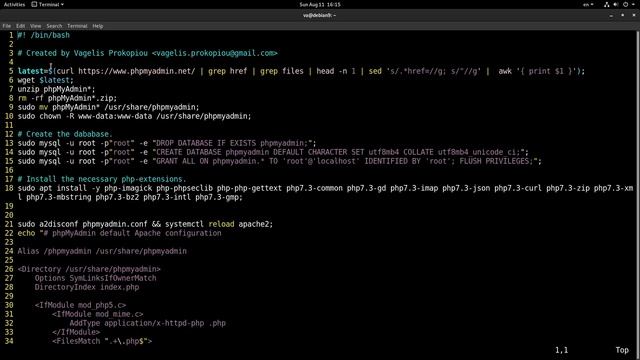Viewport: 640px width, 360px height.
Task: Click 'latest=' variable on line 5
Action: click(33, 71)
